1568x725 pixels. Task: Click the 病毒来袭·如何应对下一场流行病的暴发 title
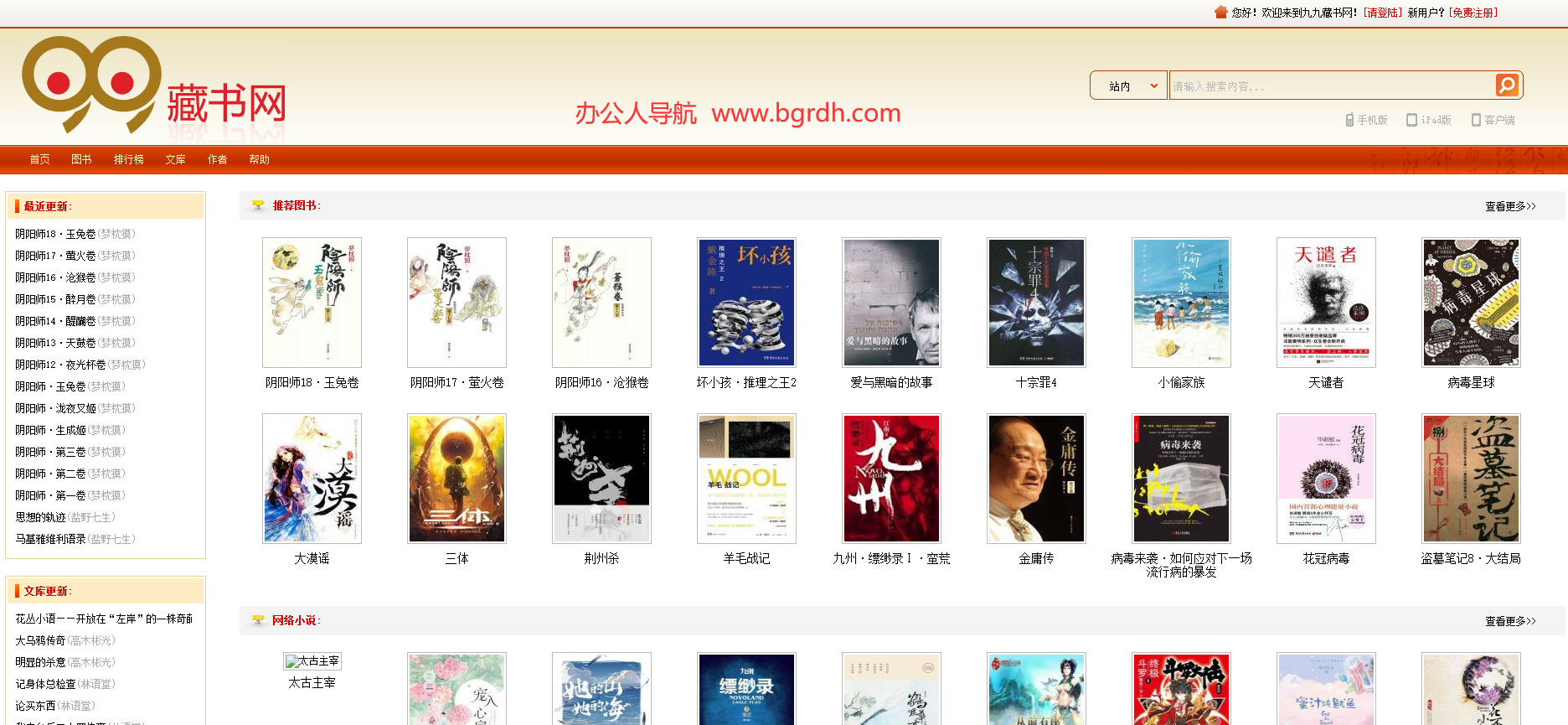pyautogui.click(x=1181, y=565)
